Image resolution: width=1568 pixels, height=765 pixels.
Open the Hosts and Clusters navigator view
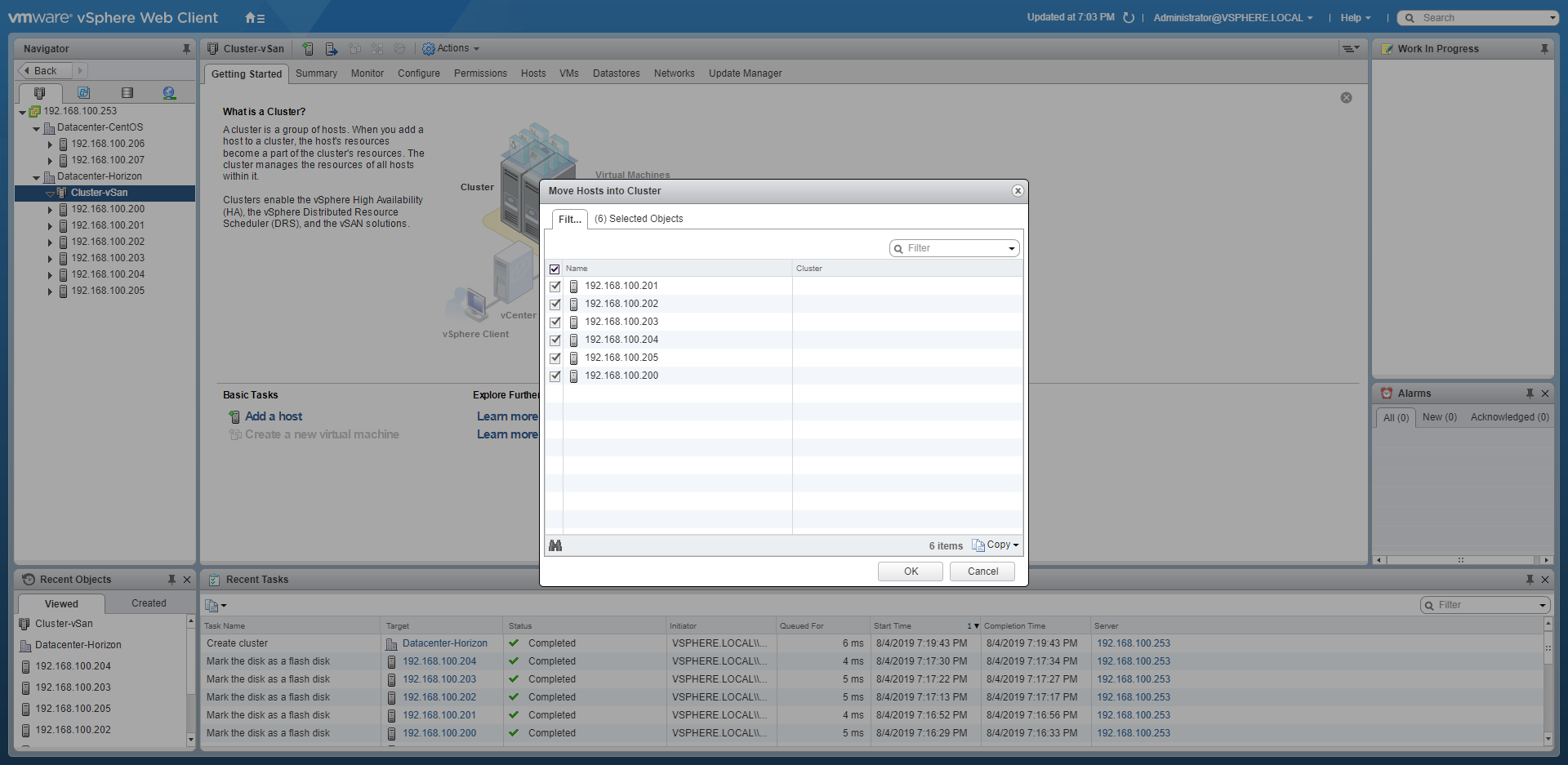click(39, 93)
